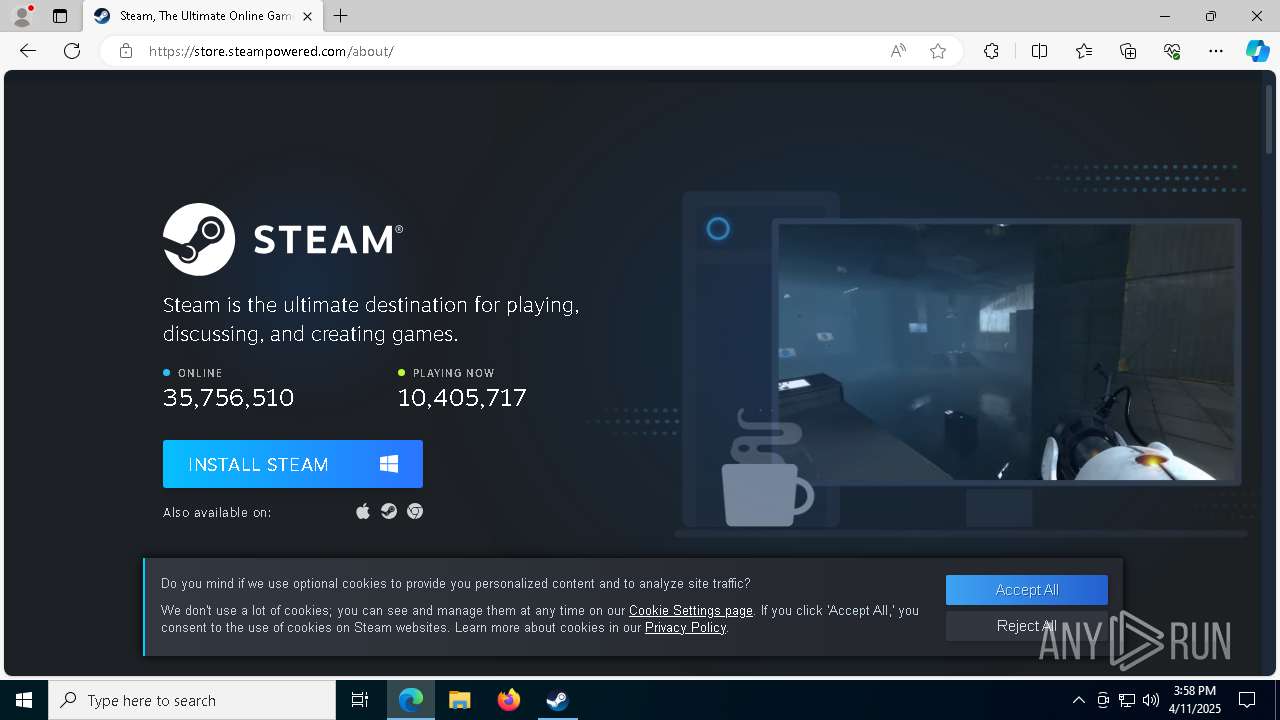Select the playing now count 10,405,717
This screenshot has height=720, width=1280.
coord(462,398)
